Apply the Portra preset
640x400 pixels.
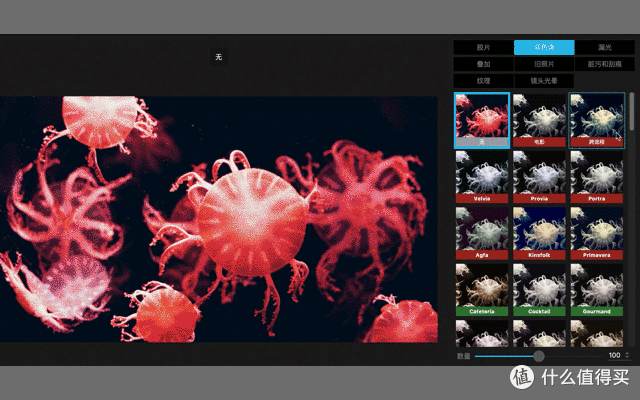(596, 177)
